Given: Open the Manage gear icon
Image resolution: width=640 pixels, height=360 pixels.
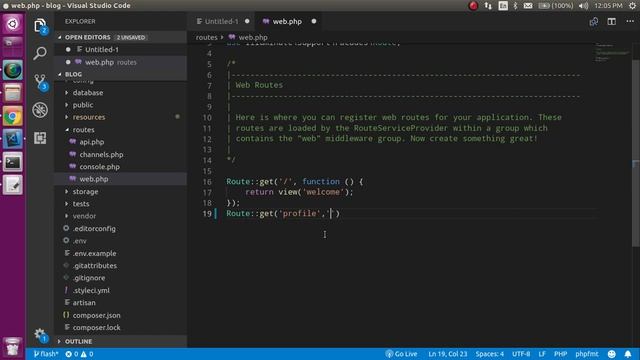Looking at the screenshot, I should click(x=40, y=335).
